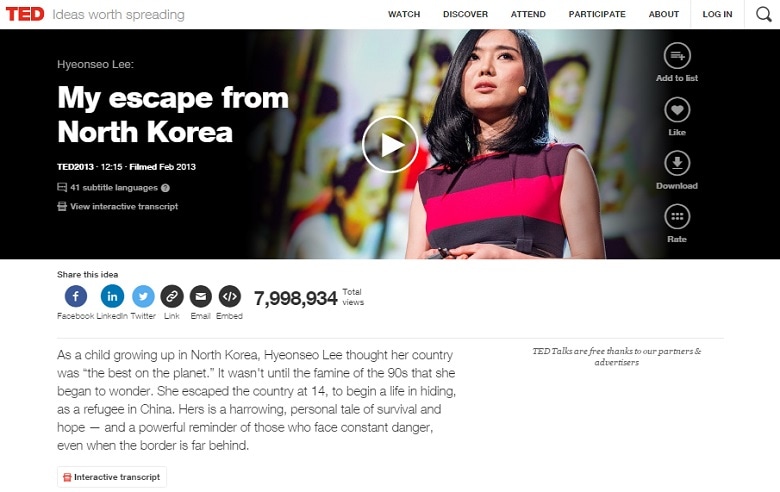Click the Interactive transcript button
The image size is (780, 492).
[112, 477]
